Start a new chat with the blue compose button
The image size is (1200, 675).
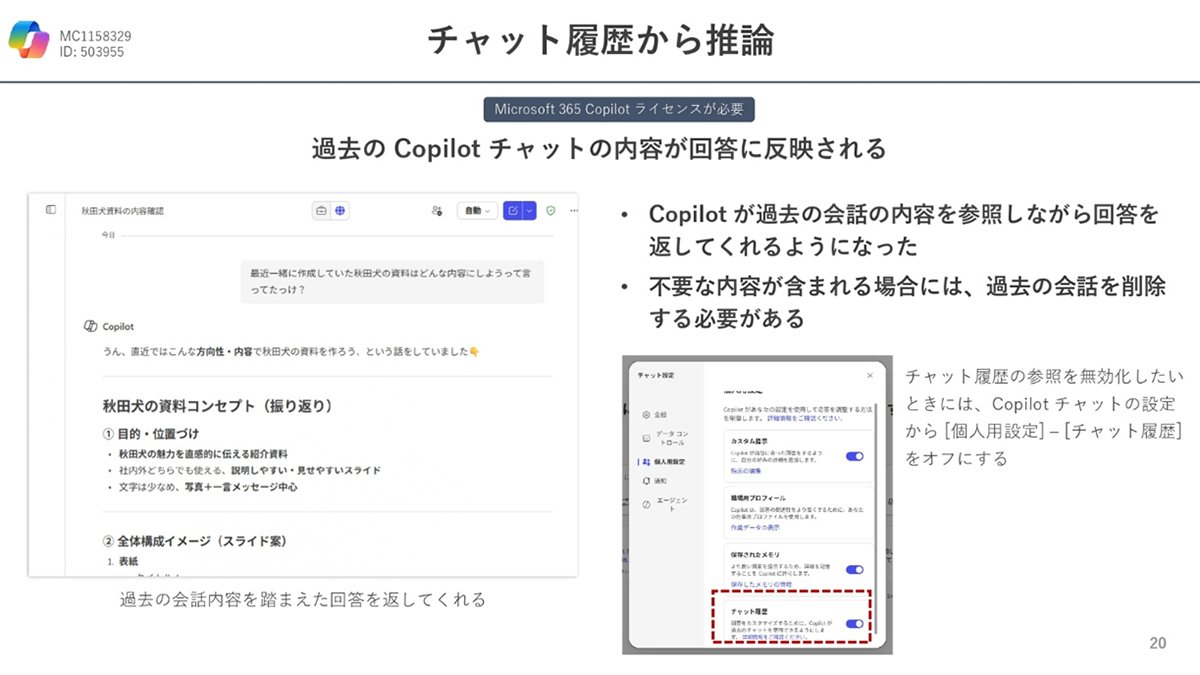click(513, 211)
